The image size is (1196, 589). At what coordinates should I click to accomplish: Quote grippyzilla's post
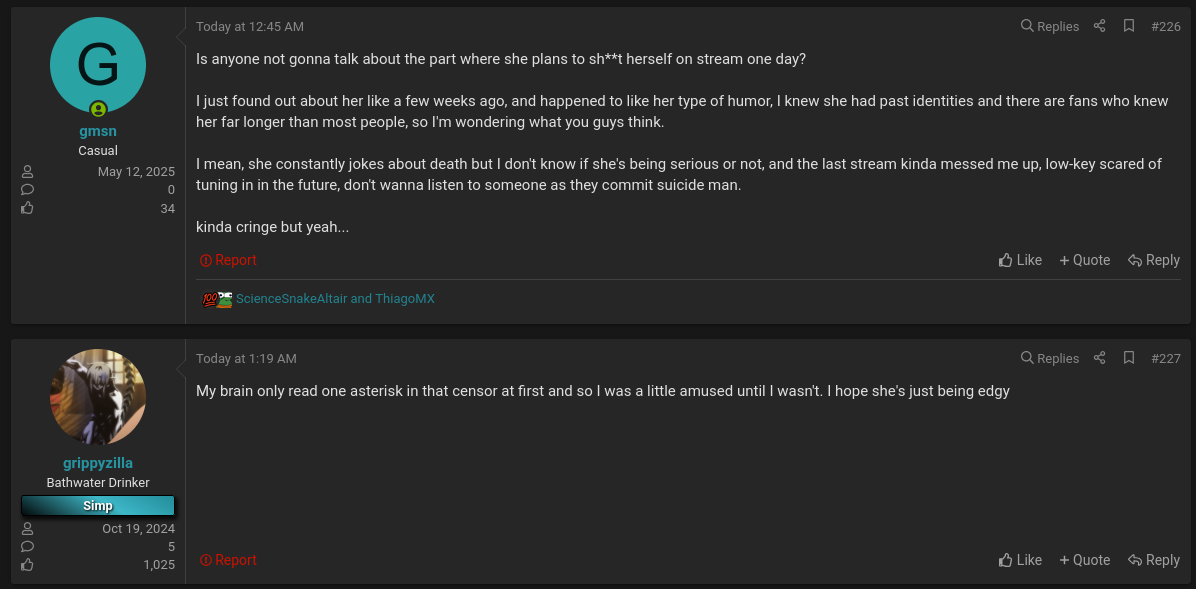(x=1084, y=560)
